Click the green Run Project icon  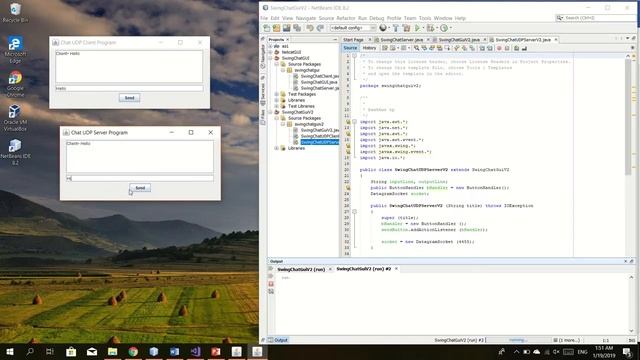(x=417, y=28)
